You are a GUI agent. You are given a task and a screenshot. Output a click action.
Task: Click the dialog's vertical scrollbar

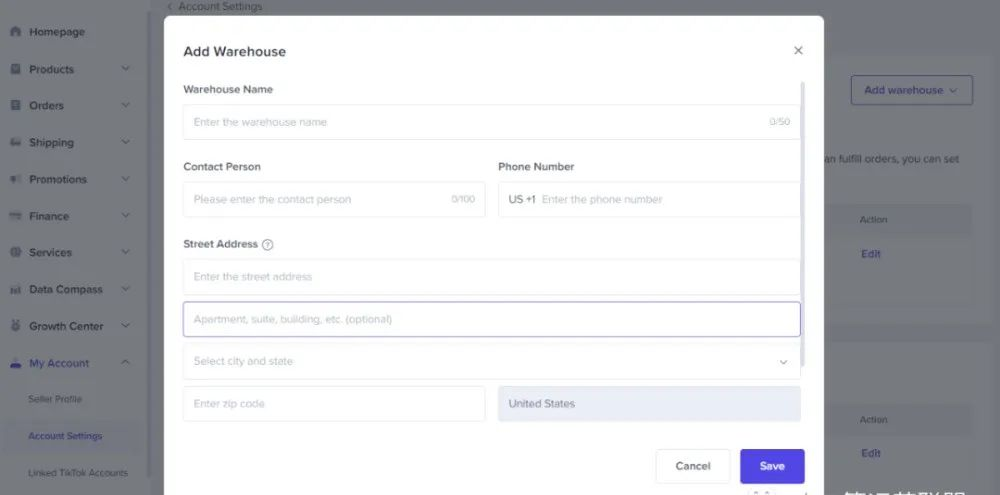click(802, 220)
